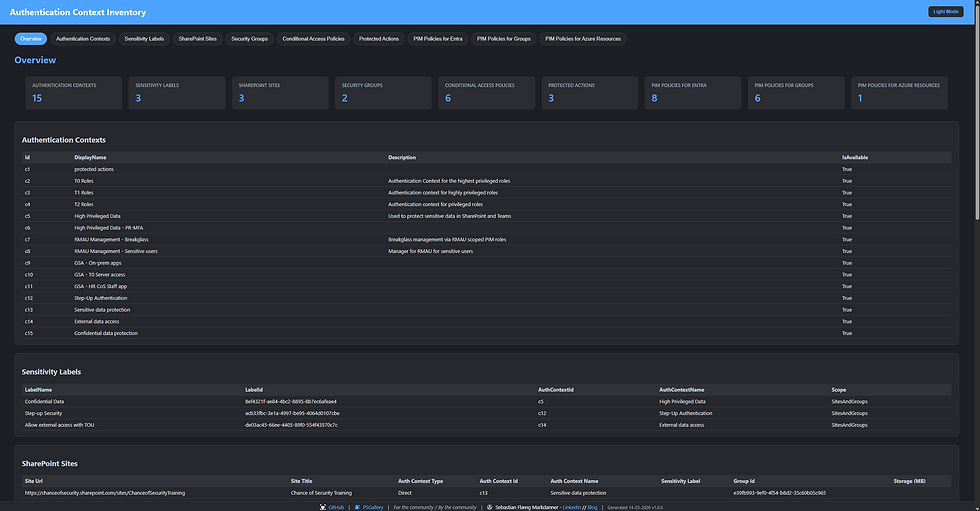Image resolution: width=980 pixels, height=511 pixels.
Task: Click the 'Step-up Security' label row
Action: [x=486, y=414]
